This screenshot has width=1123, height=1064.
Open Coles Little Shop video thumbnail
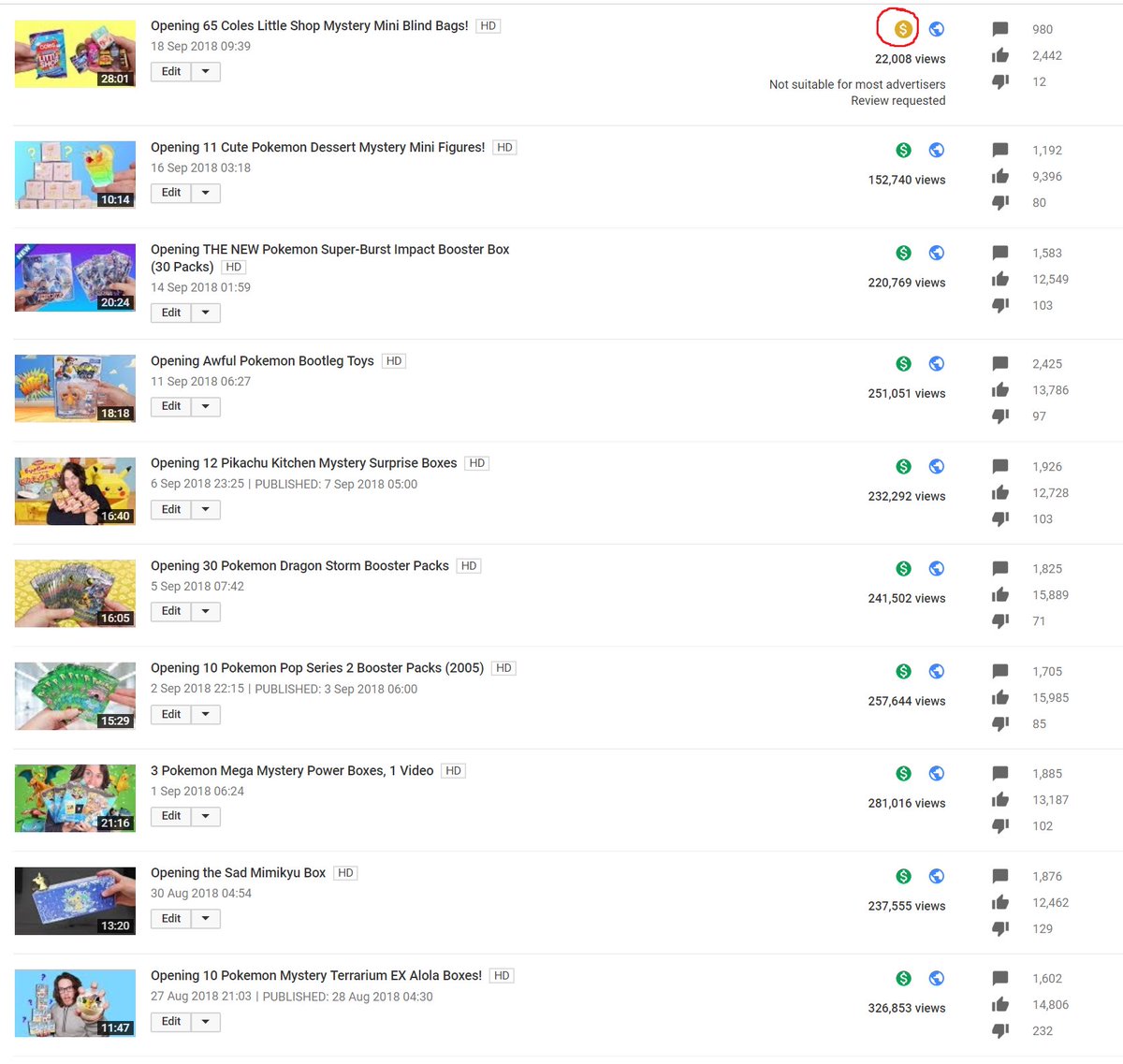tap(75, 53)
